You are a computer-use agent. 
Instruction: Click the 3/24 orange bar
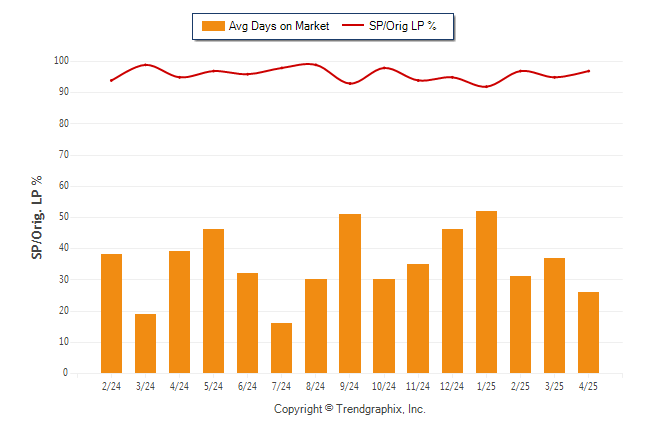[x=145, y=343]
